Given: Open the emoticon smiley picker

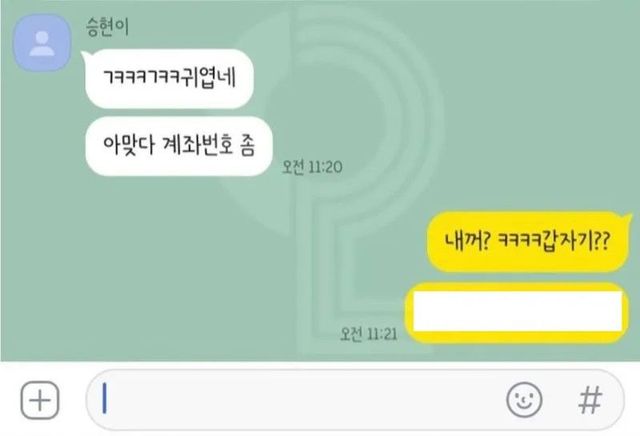Looking at the screenshot, I should click(524, 400).
